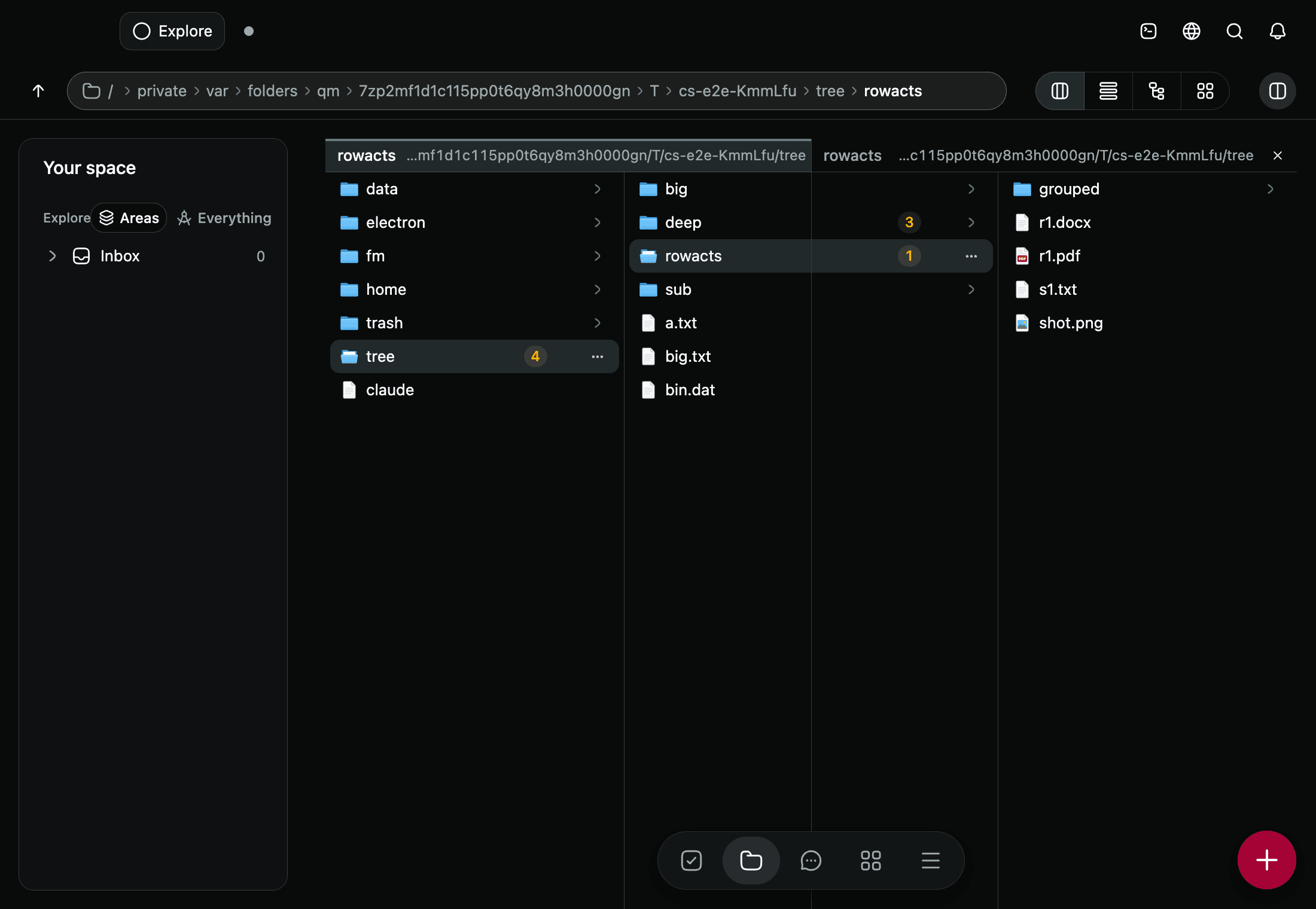Click private in the breadcrumb path

(162, 91)
